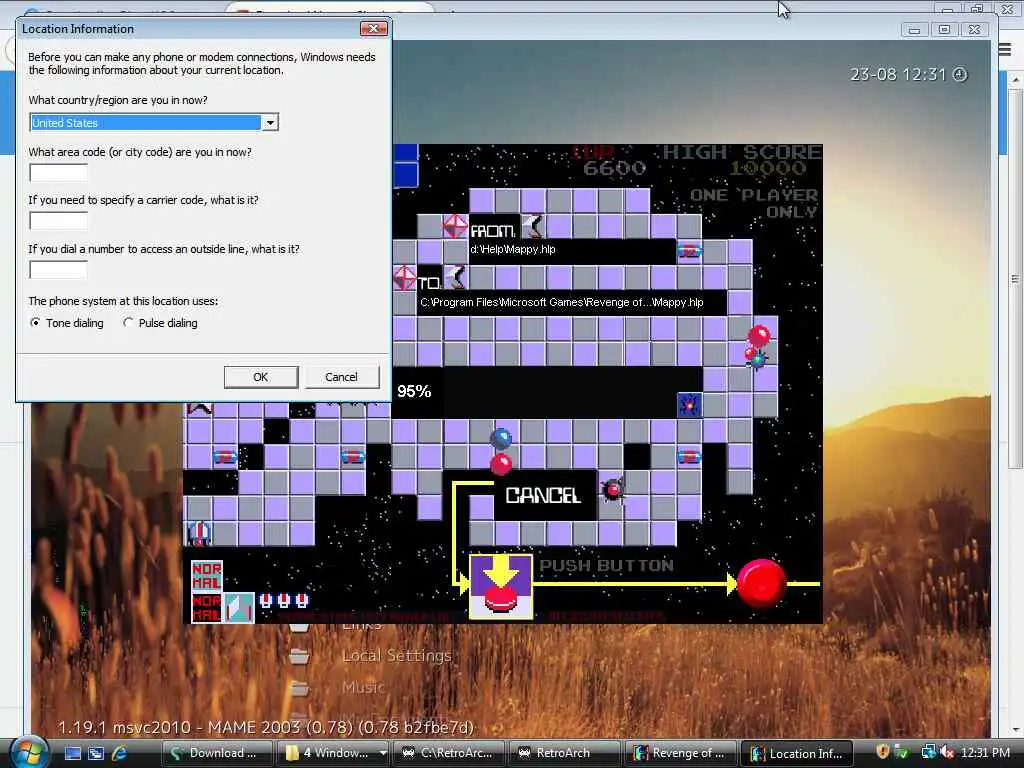Click the browser menu hamburger icon

tap(1004, 50)
